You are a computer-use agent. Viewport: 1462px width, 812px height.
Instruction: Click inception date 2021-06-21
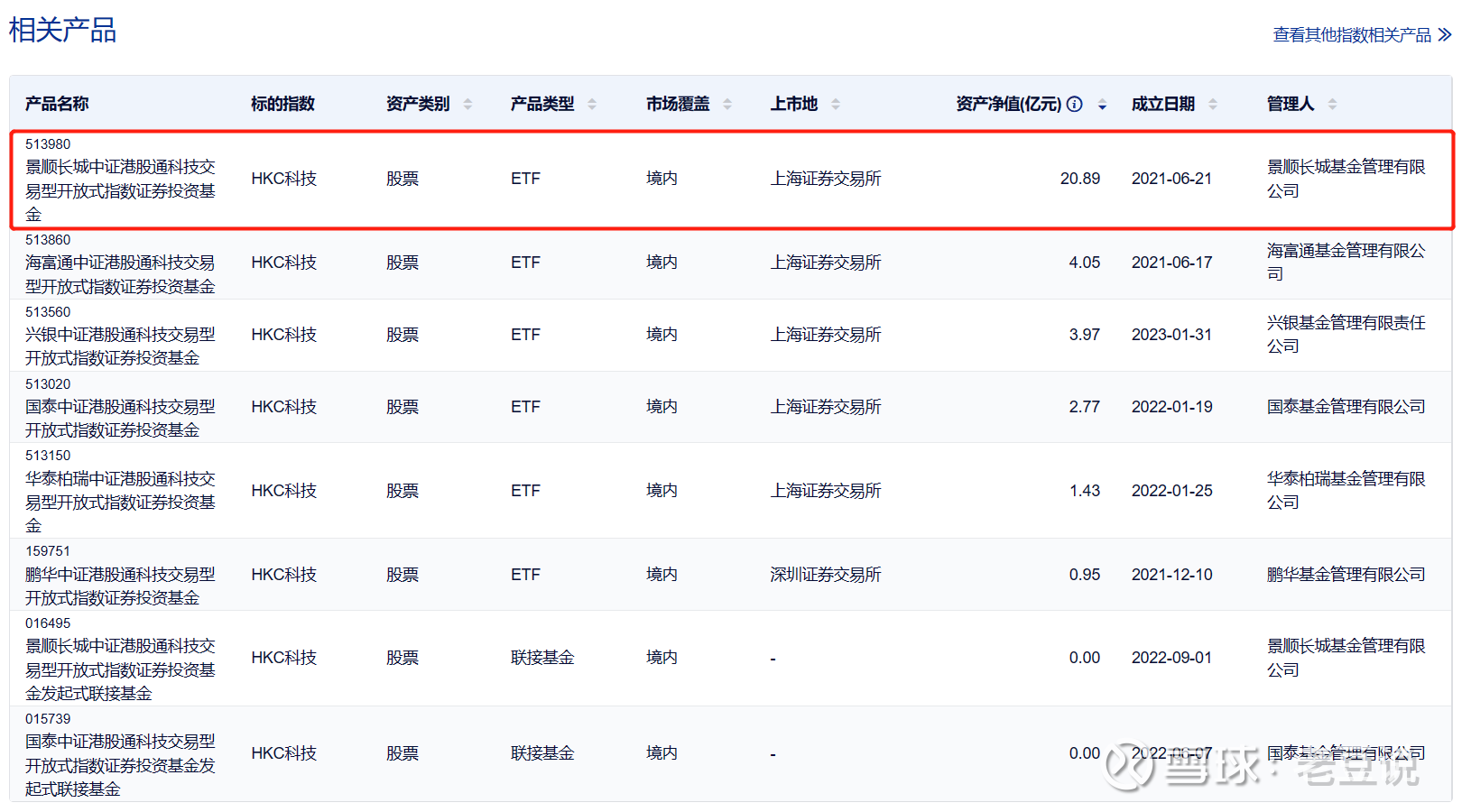coord(1171,179)
